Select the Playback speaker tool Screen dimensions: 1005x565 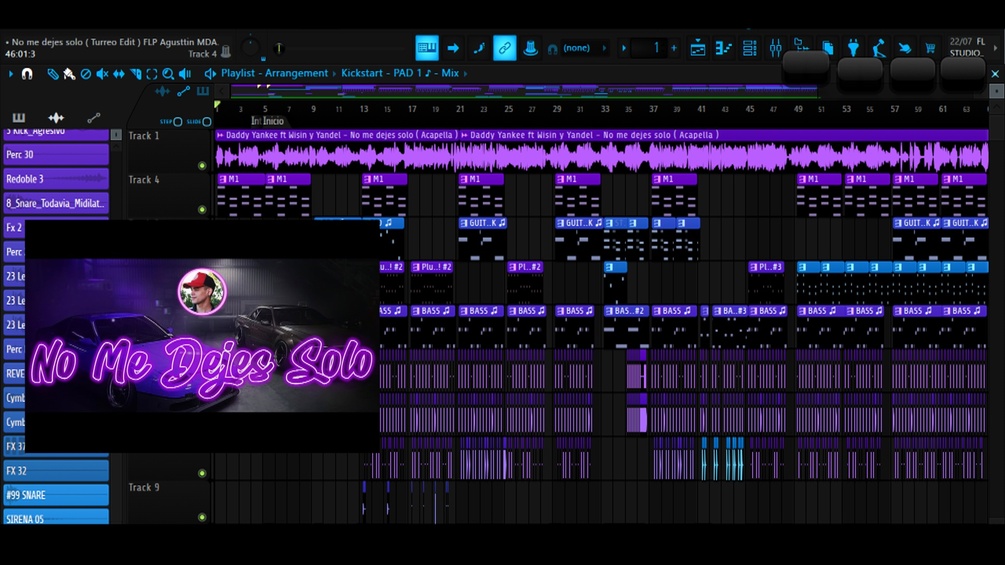tap(185, 74)
